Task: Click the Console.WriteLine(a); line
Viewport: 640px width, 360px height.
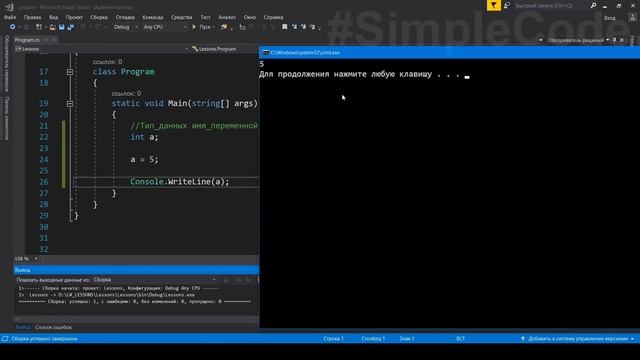Action: tap(180, 182)
